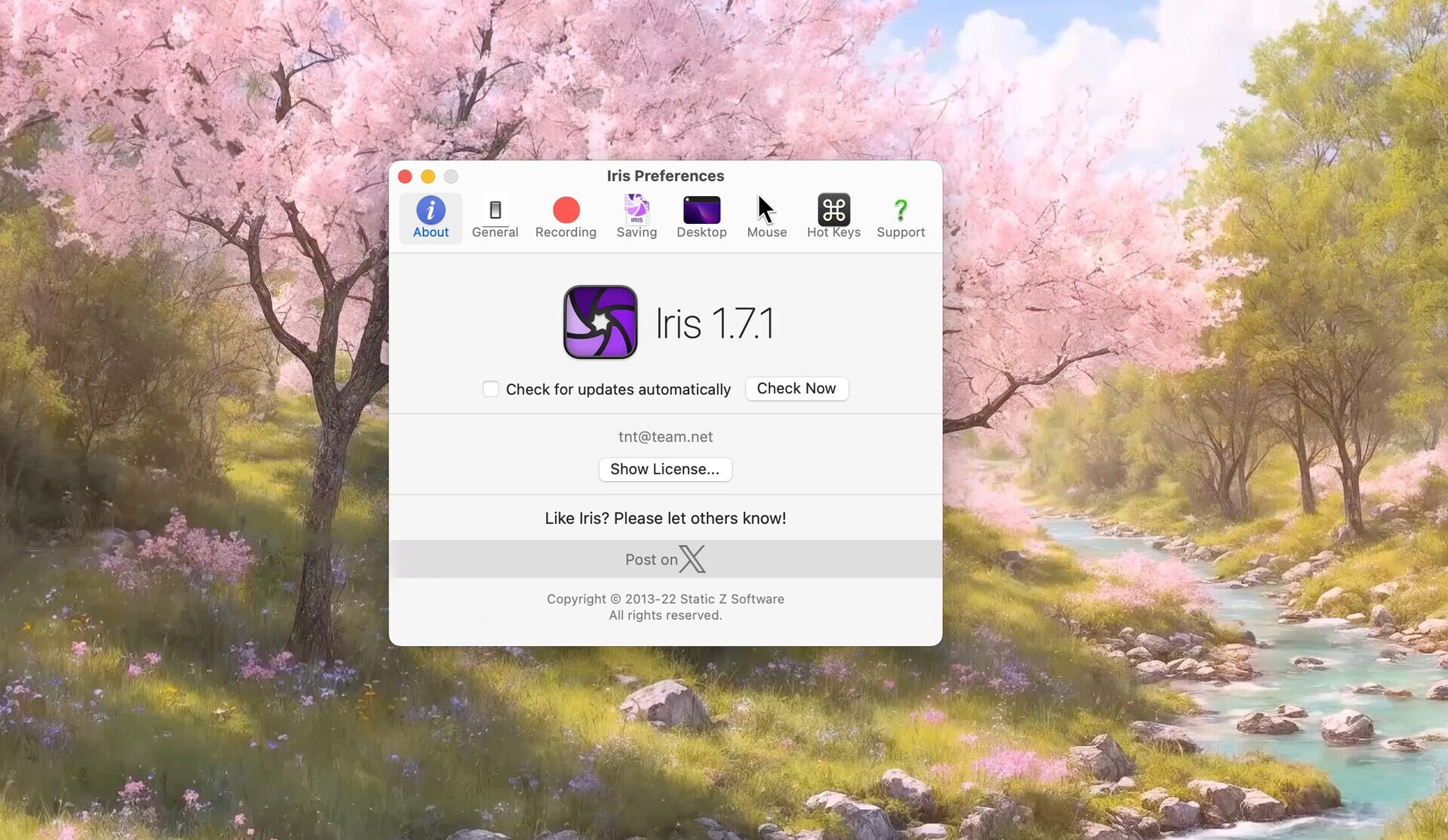Viewport: 1448px width, 840px height.
Task: Click the Iris 1.7.1 version label
Action: 713,322
